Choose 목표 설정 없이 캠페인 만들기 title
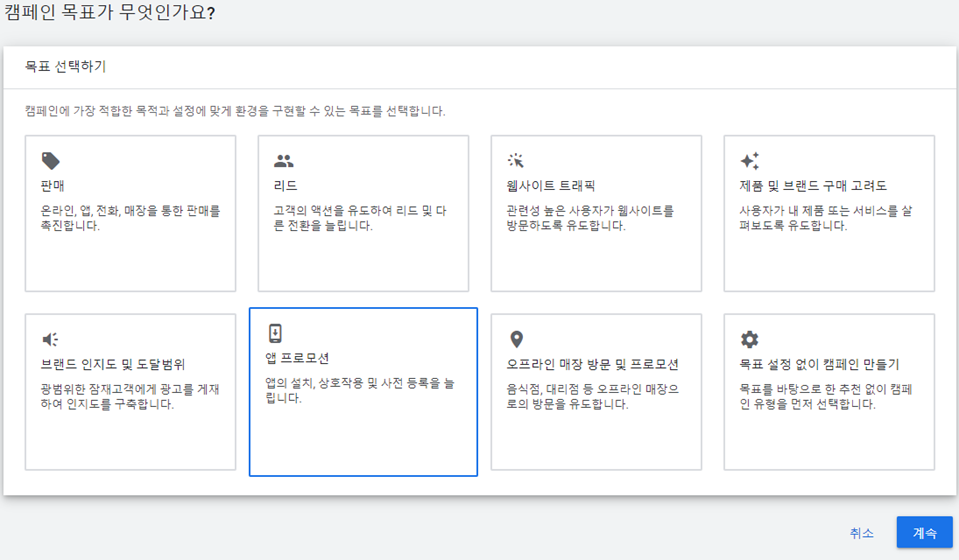959x560 pixels. click(x=819, y=364)
